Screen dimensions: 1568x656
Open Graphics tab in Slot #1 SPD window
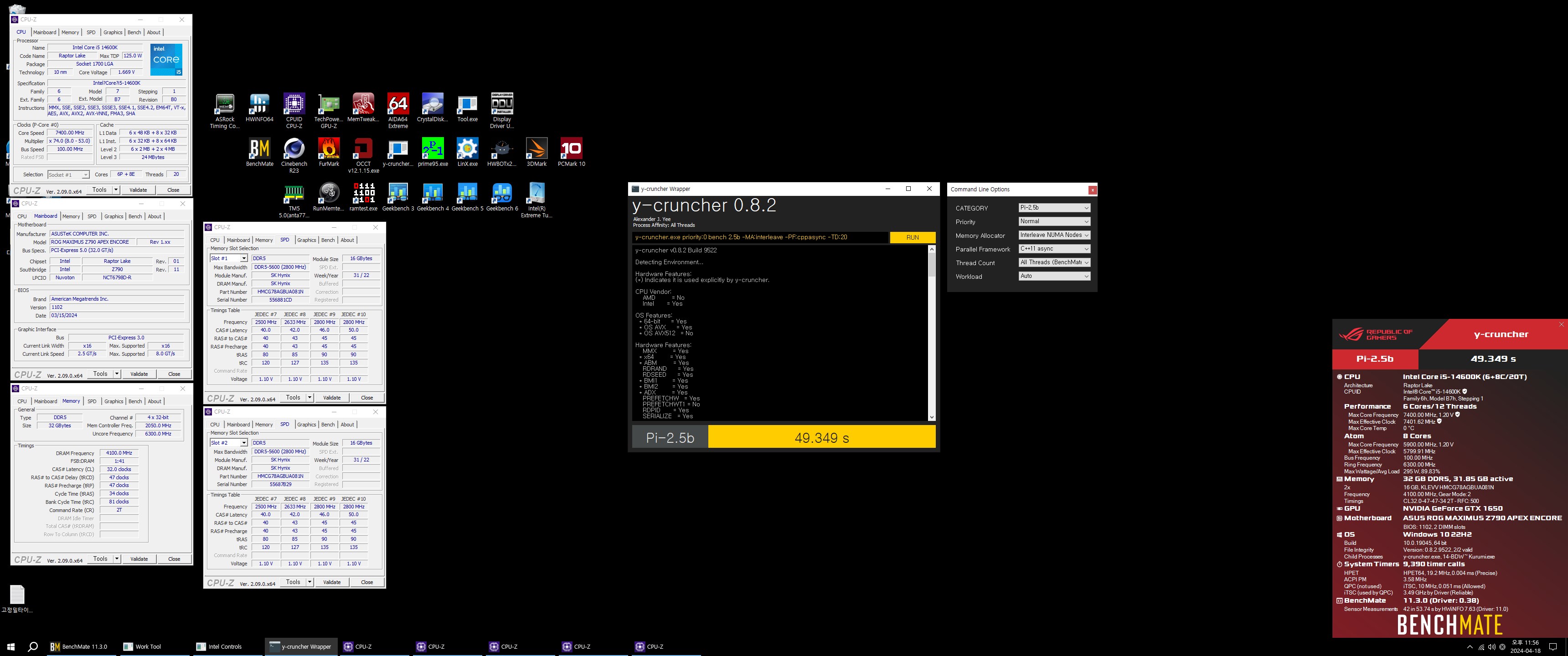306,241
